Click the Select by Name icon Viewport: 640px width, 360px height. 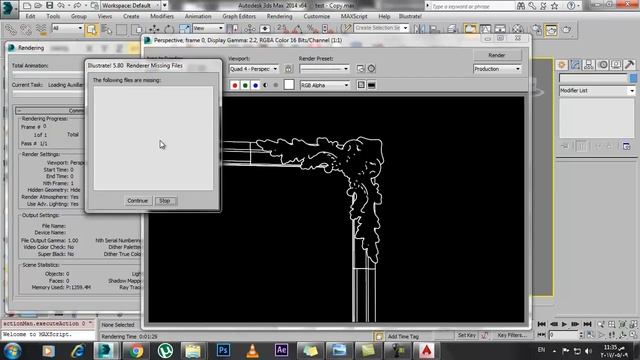click(x=107, y=29)
